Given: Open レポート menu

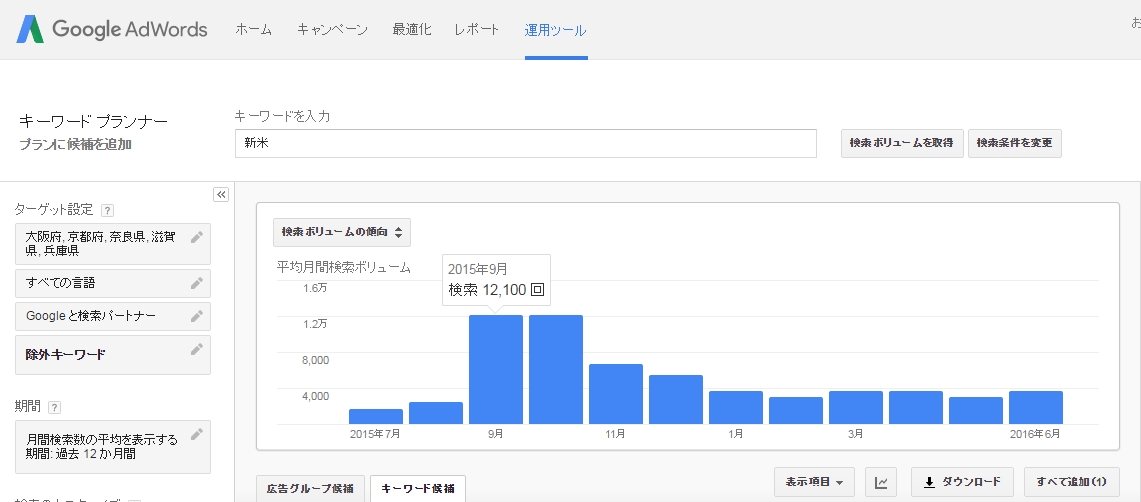Looking at the screenshot, I should 477,30.
